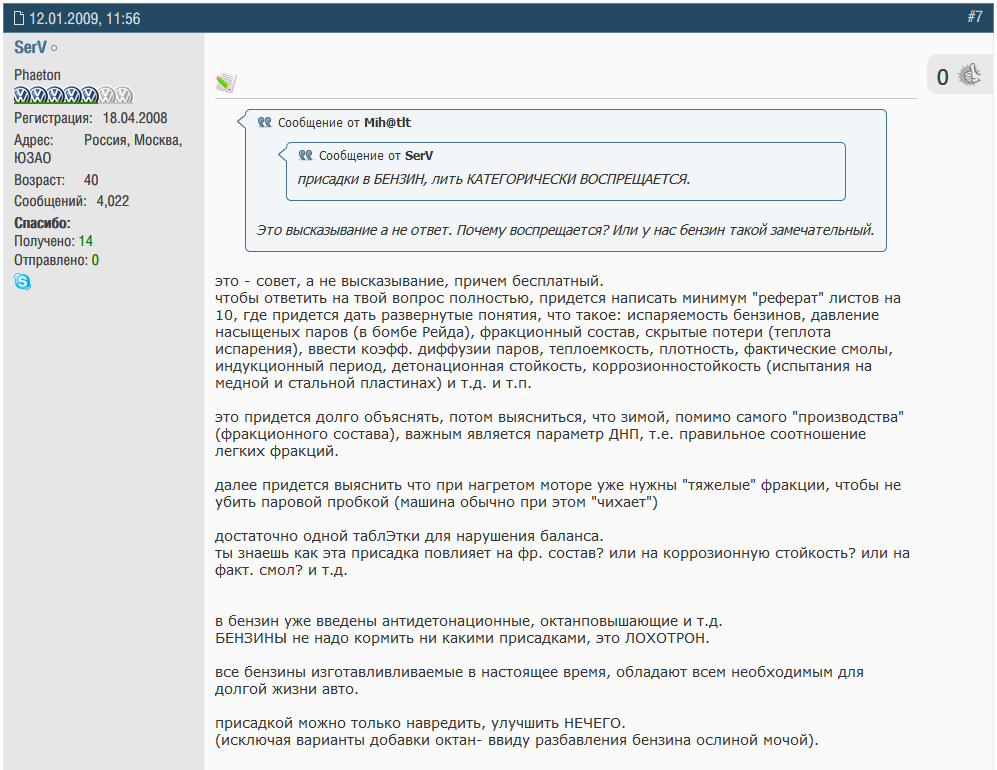Image resolution: width=997 pixels, height=770 pixels.
Task: Click the Отправлено 0 value
Action: [x=95, y=260]
